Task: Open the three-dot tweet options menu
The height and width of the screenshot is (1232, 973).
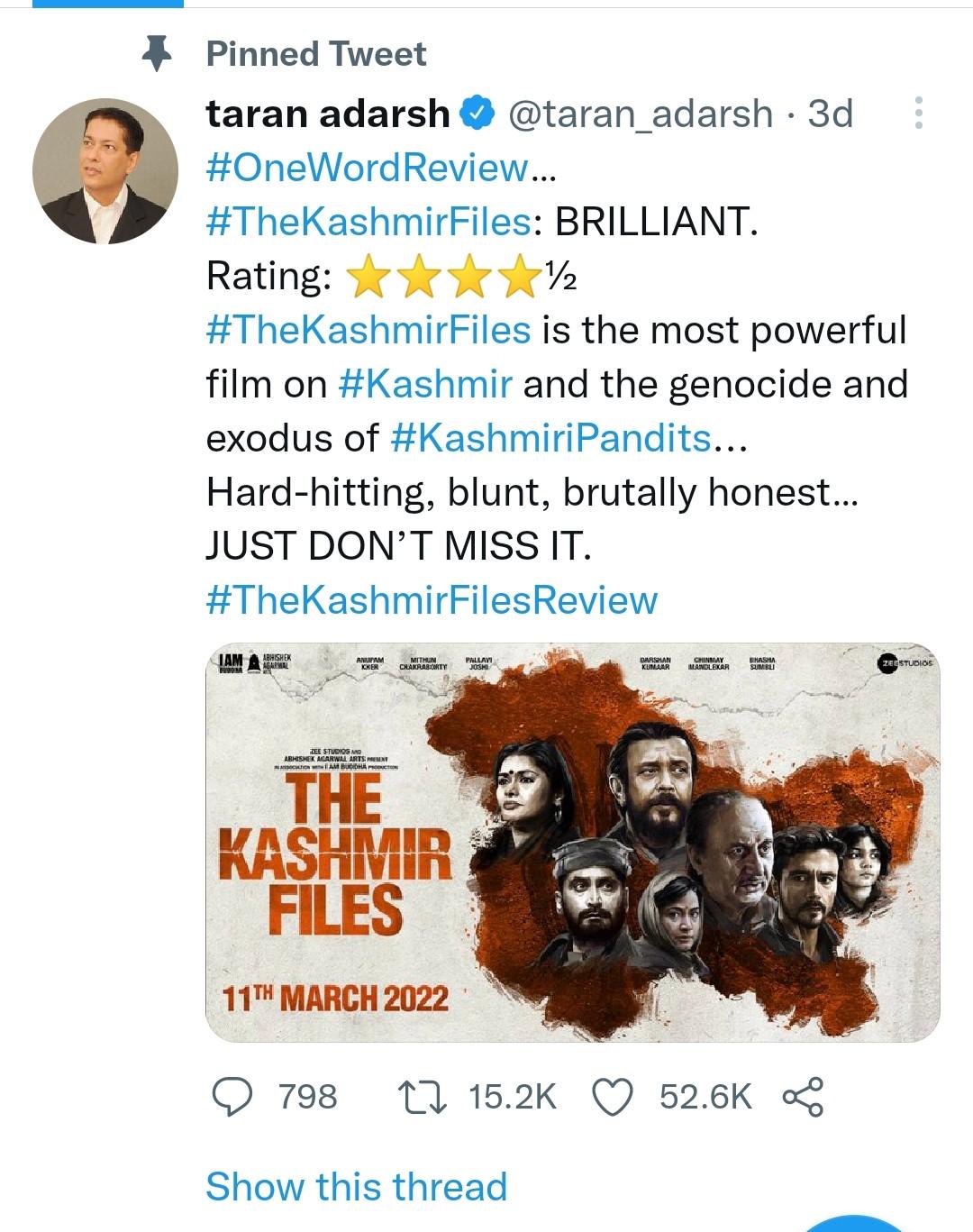Action: tap(918, 114)
